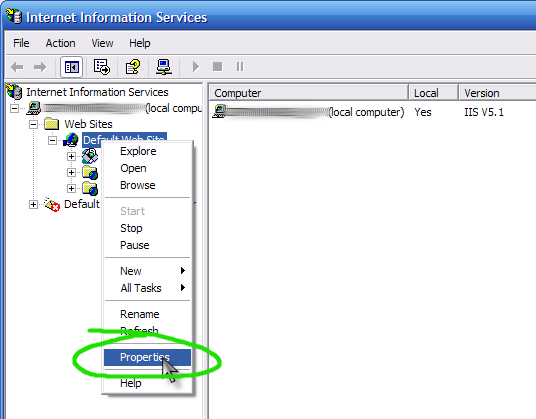The height and width of the screenshot is (419, 536).
Task: Click the Forward arrow toolbar button
Action: (40, 67)
